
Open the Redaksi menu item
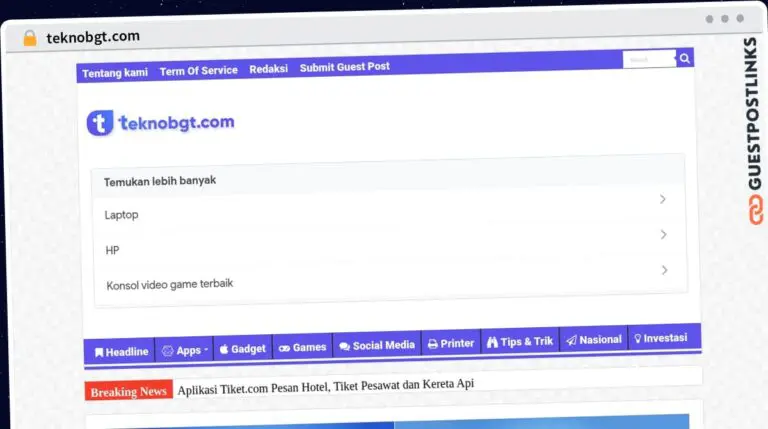268,69
